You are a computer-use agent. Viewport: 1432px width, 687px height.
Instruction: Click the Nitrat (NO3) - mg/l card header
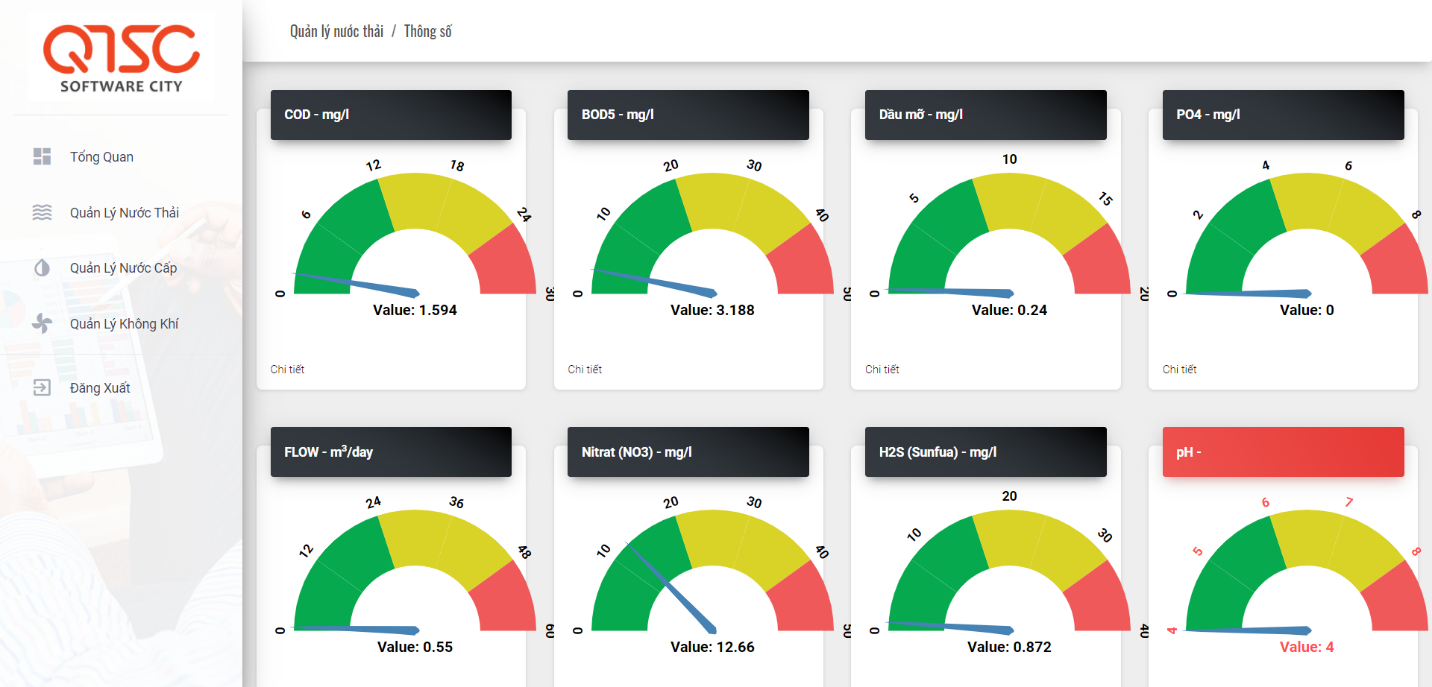coord(688,452)
